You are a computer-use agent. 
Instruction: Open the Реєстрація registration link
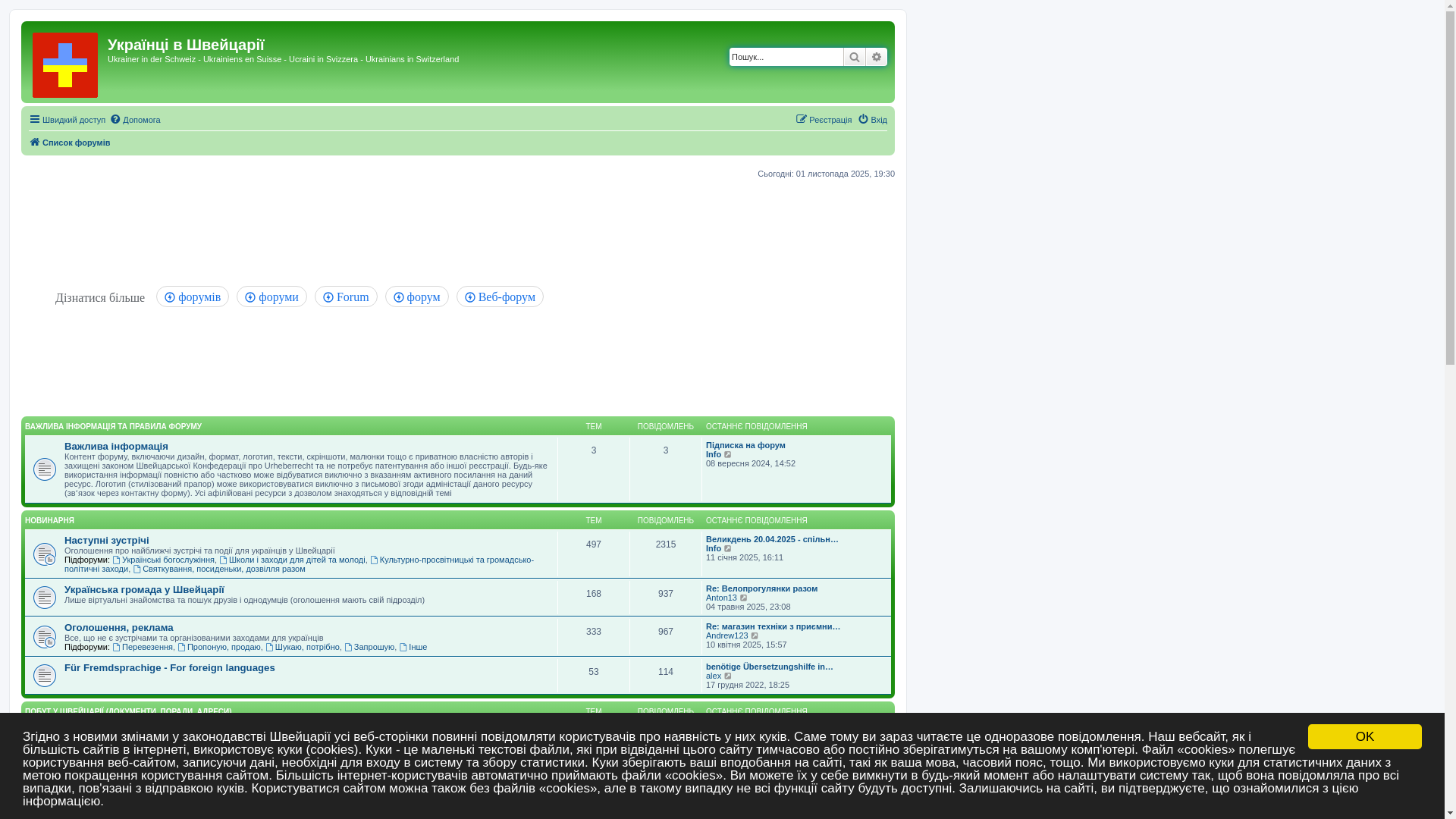[824, 120]
